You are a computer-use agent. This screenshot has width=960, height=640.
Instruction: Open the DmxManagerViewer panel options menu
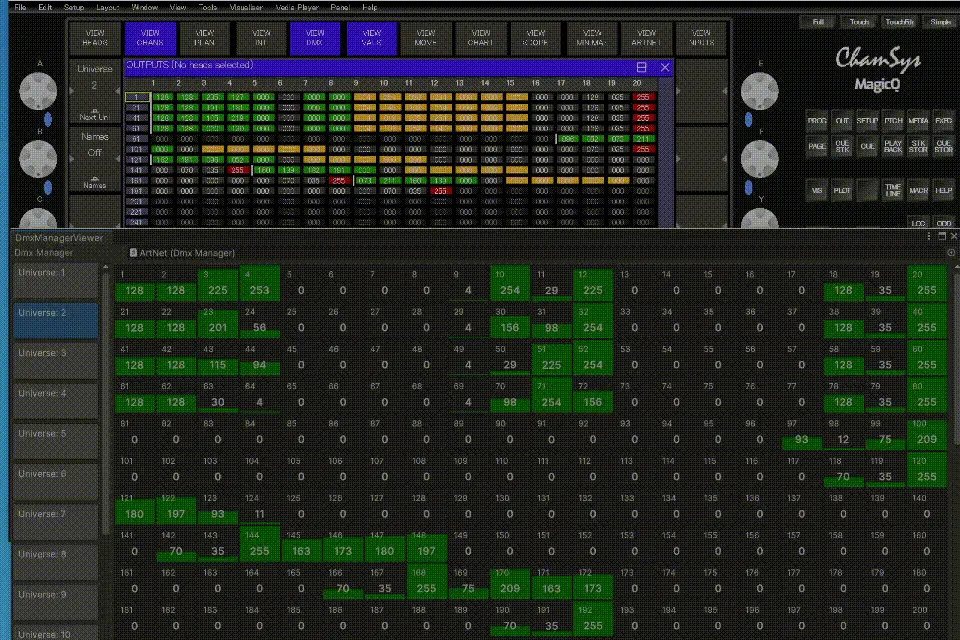[928, 237]
